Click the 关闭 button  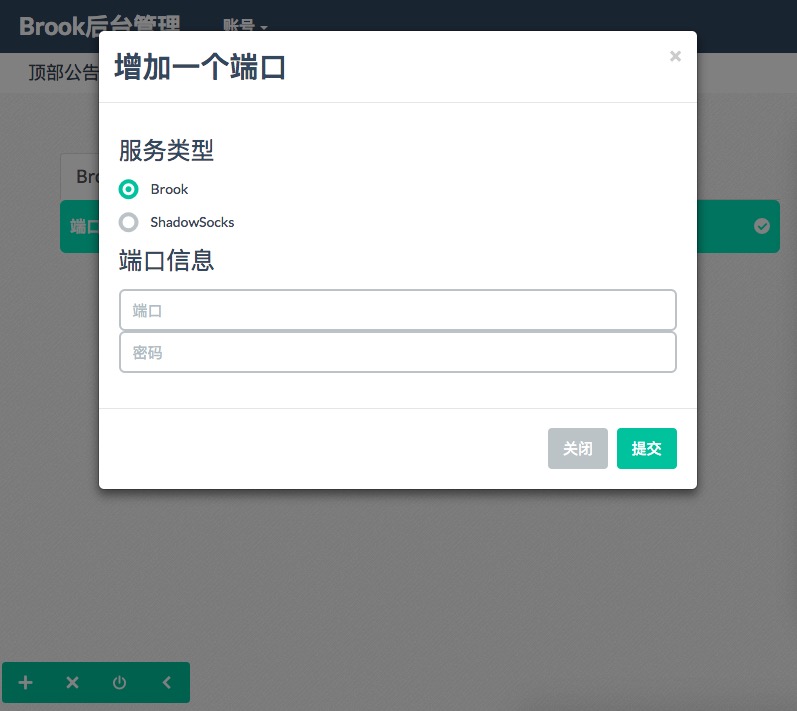(577, 449)
